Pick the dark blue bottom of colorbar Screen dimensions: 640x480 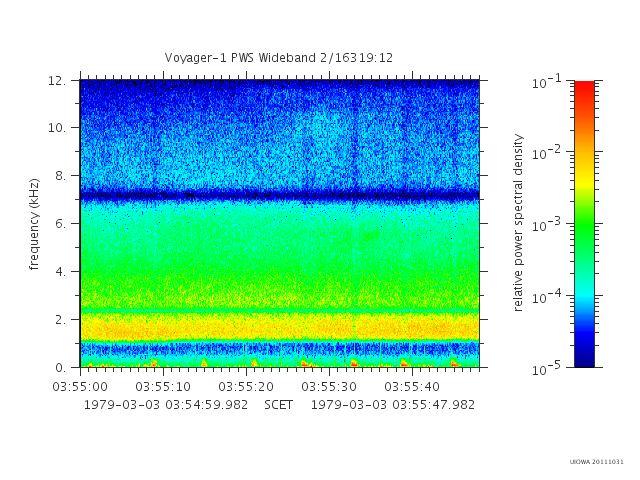click(584, 359)
